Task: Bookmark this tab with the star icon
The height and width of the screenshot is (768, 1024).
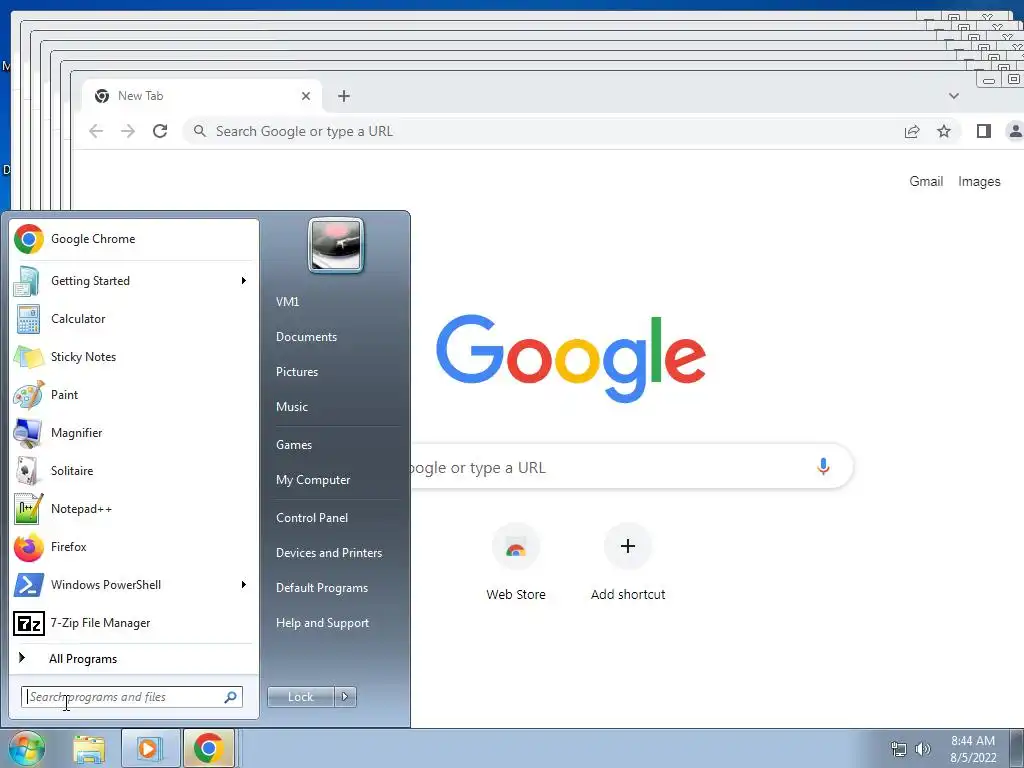Action: click(944, 131)
